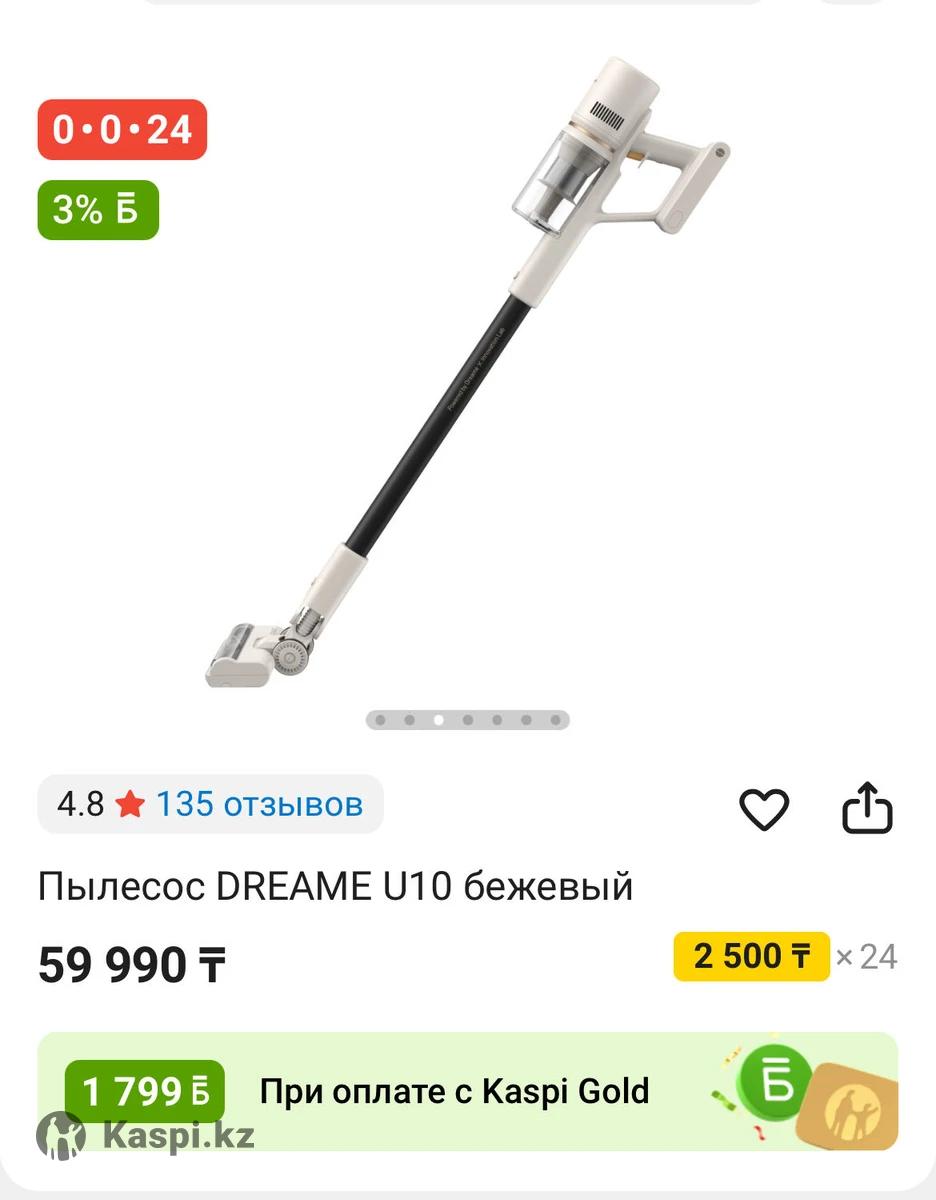Tap the Kaspi.kz logo
Viewport: 936px width, 1200px height.
pos(146,1137)
